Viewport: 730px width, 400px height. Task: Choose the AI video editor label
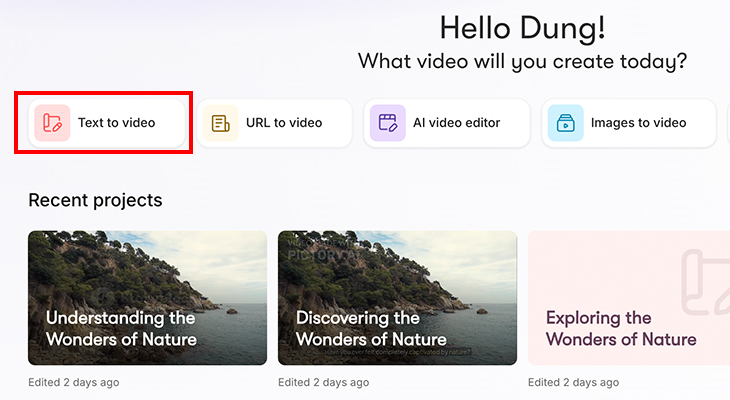456,123
